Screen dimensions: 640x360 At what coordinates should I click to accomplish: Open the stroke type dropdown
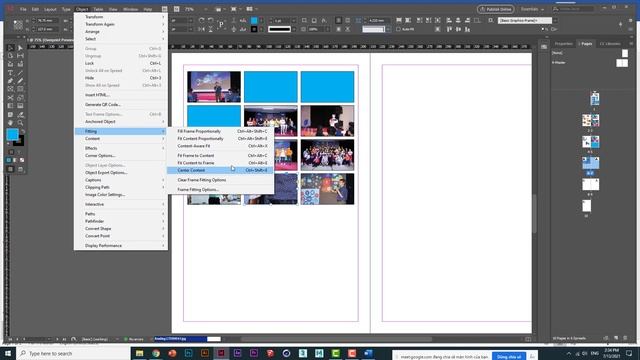click(x=294, y=29)
